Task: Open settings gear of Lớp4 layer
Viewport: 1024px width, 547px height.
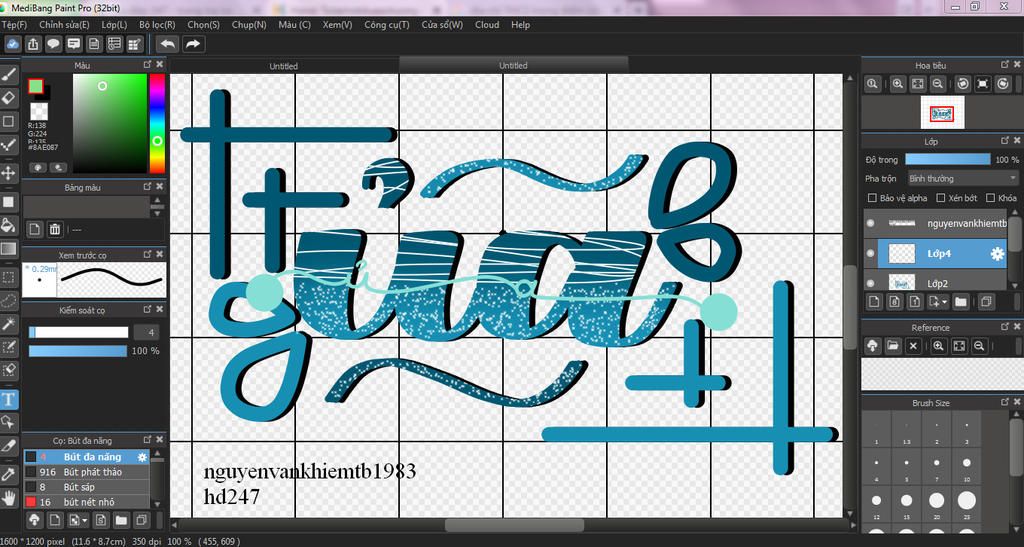Action: (997, 254)
